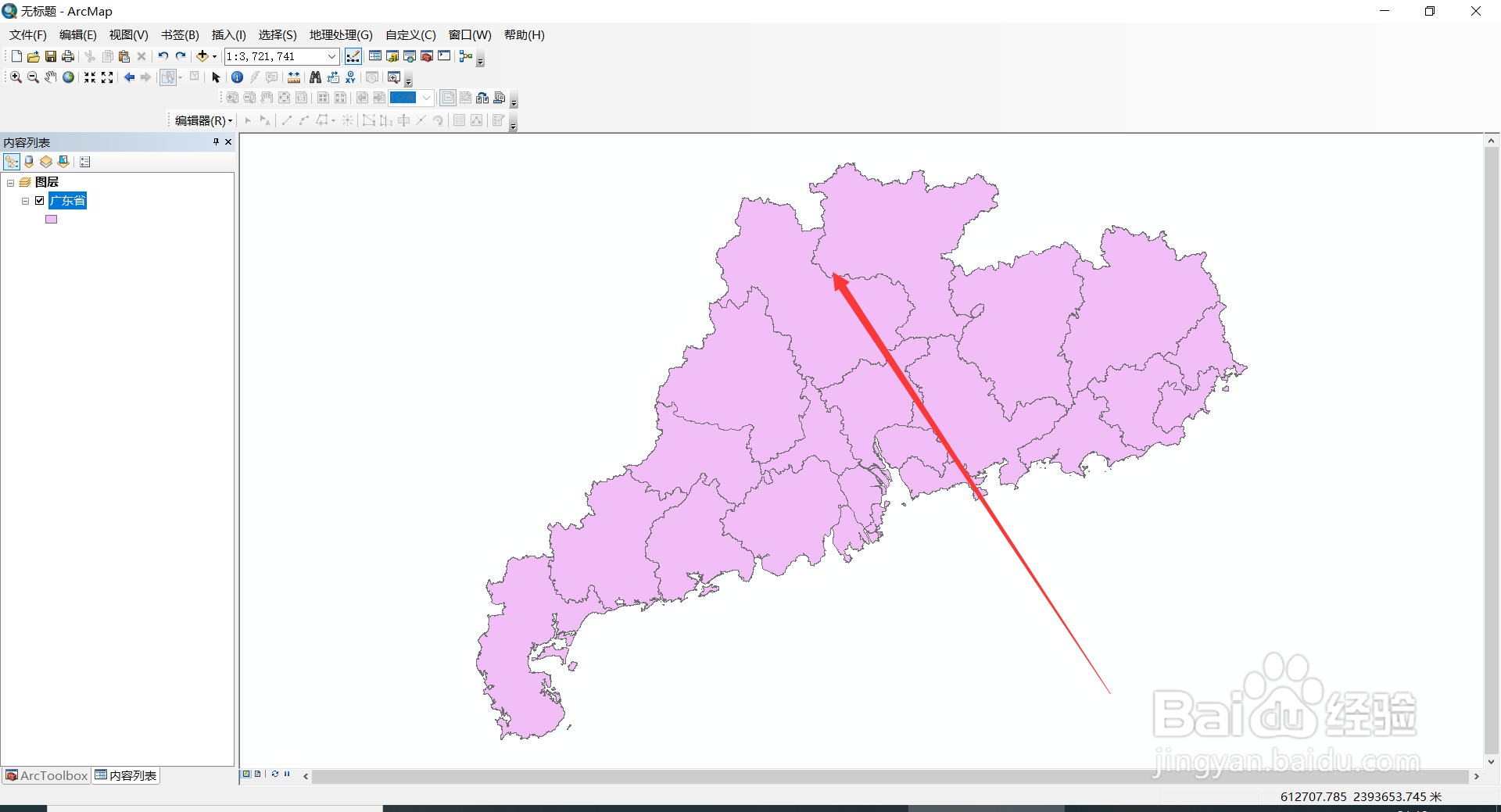Open the 自定义(C) menu

coord(410,35)
